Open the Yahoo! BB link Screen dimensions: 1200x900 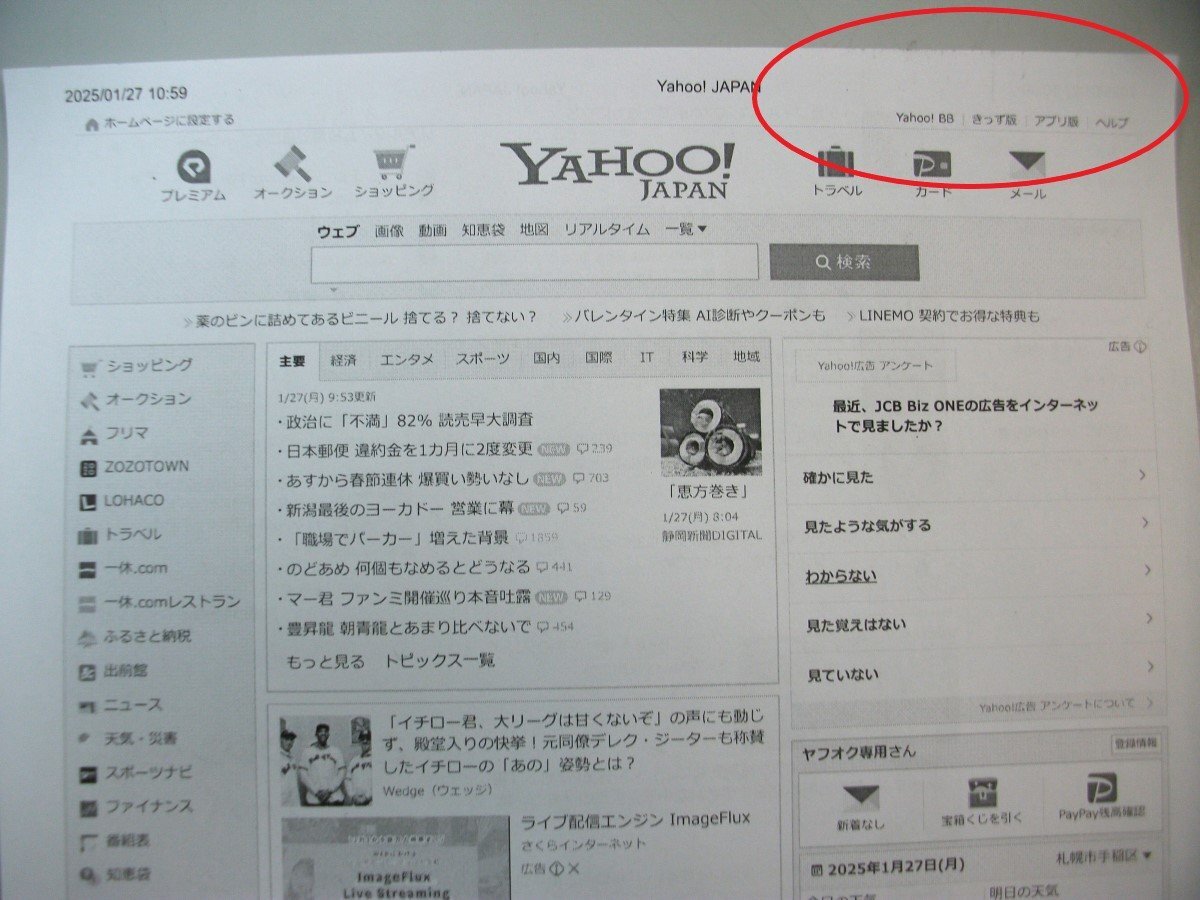pyautogui.click(x=924, y=119)
